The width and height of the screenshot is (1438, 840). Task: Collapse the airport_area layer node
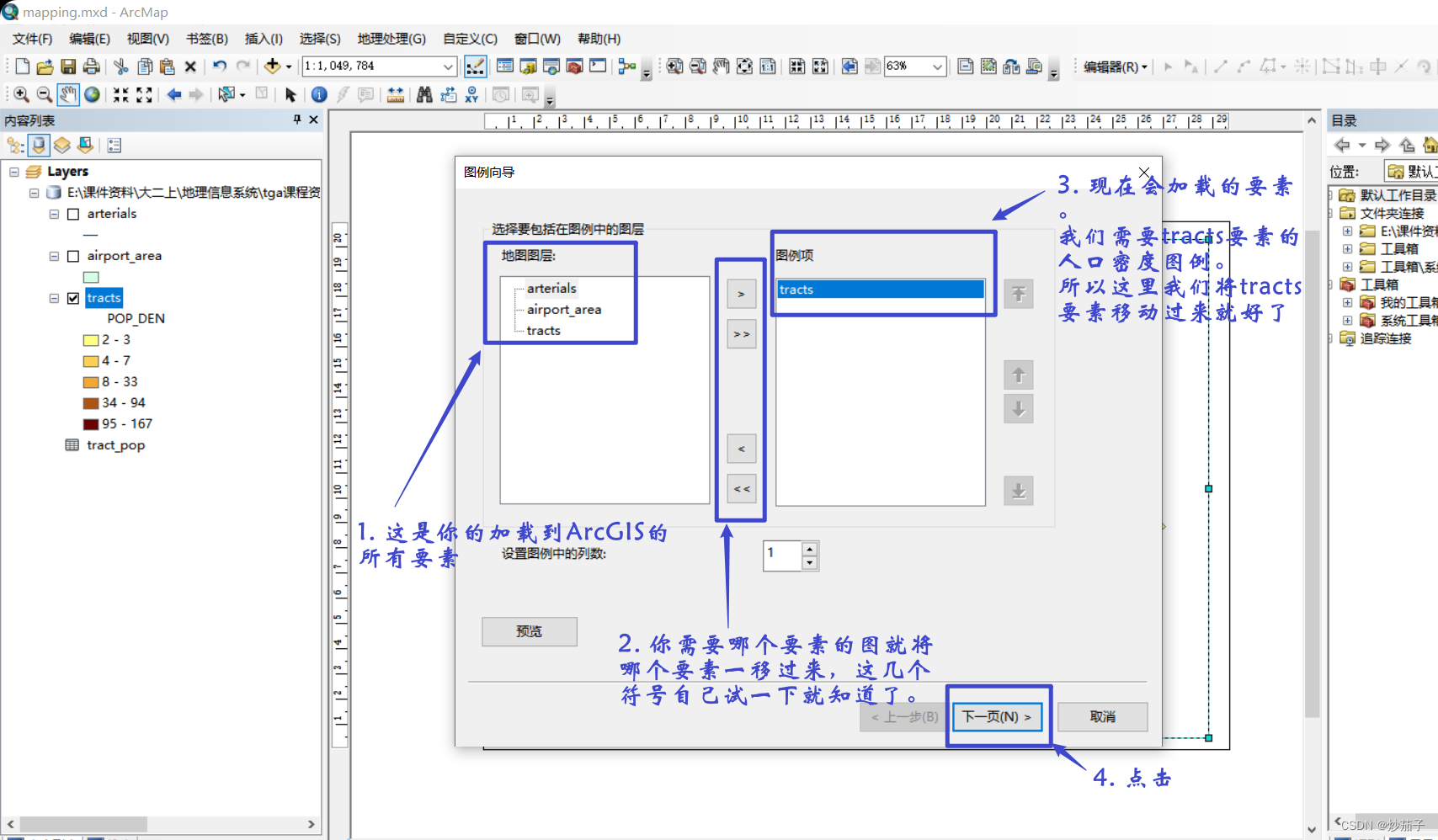(54, 256)
